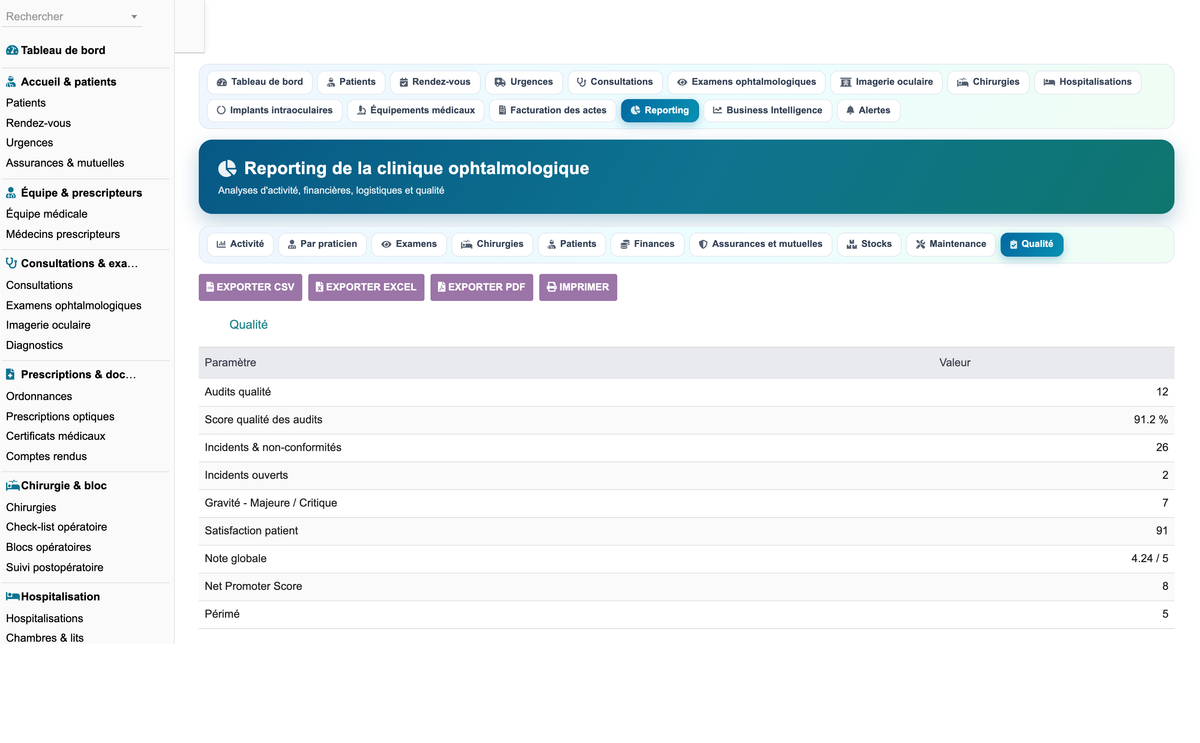Viewport: 1200px width, 743px height.
Task: Click the invoice icon of Facturation des actes
Action: [x=502, y=110]
